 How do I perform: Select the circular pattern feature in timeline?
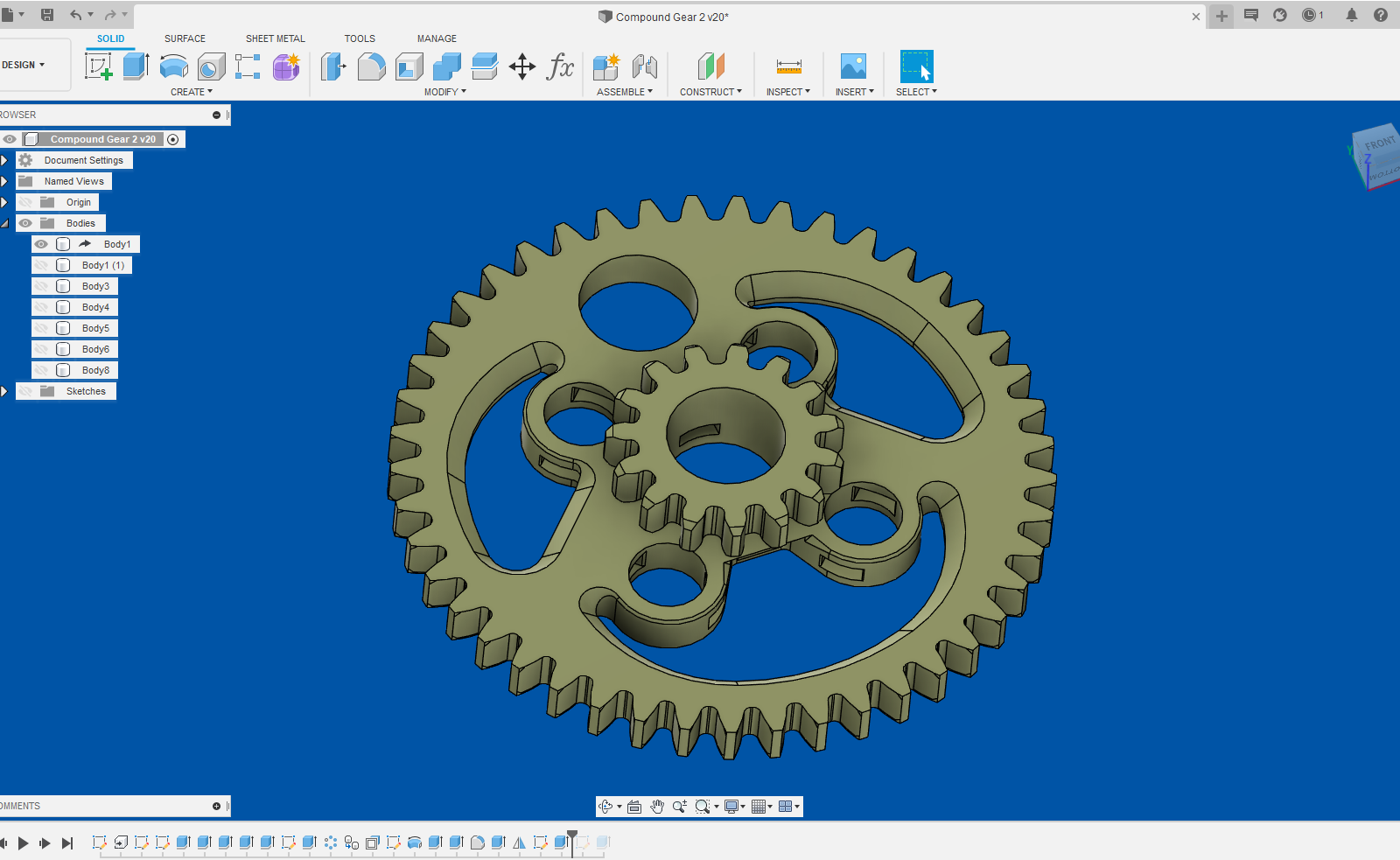(331, 843)
